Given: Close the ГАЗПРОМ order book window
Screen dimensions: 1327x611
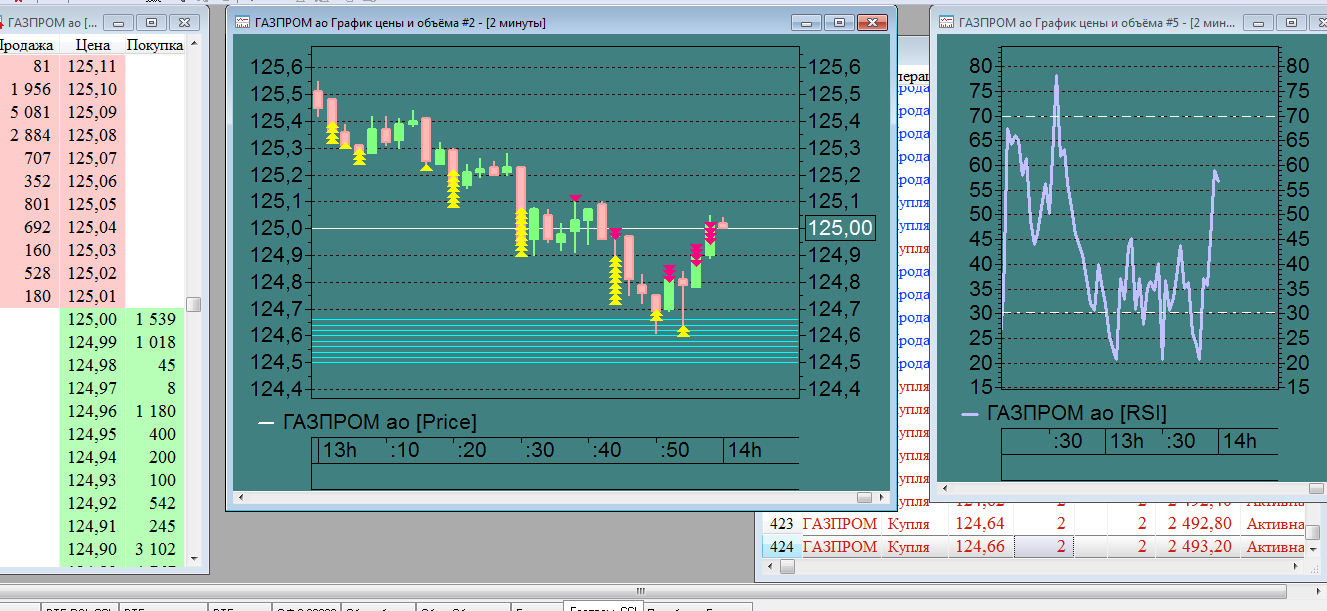Looking at the screenshot, I should [183, 21].
